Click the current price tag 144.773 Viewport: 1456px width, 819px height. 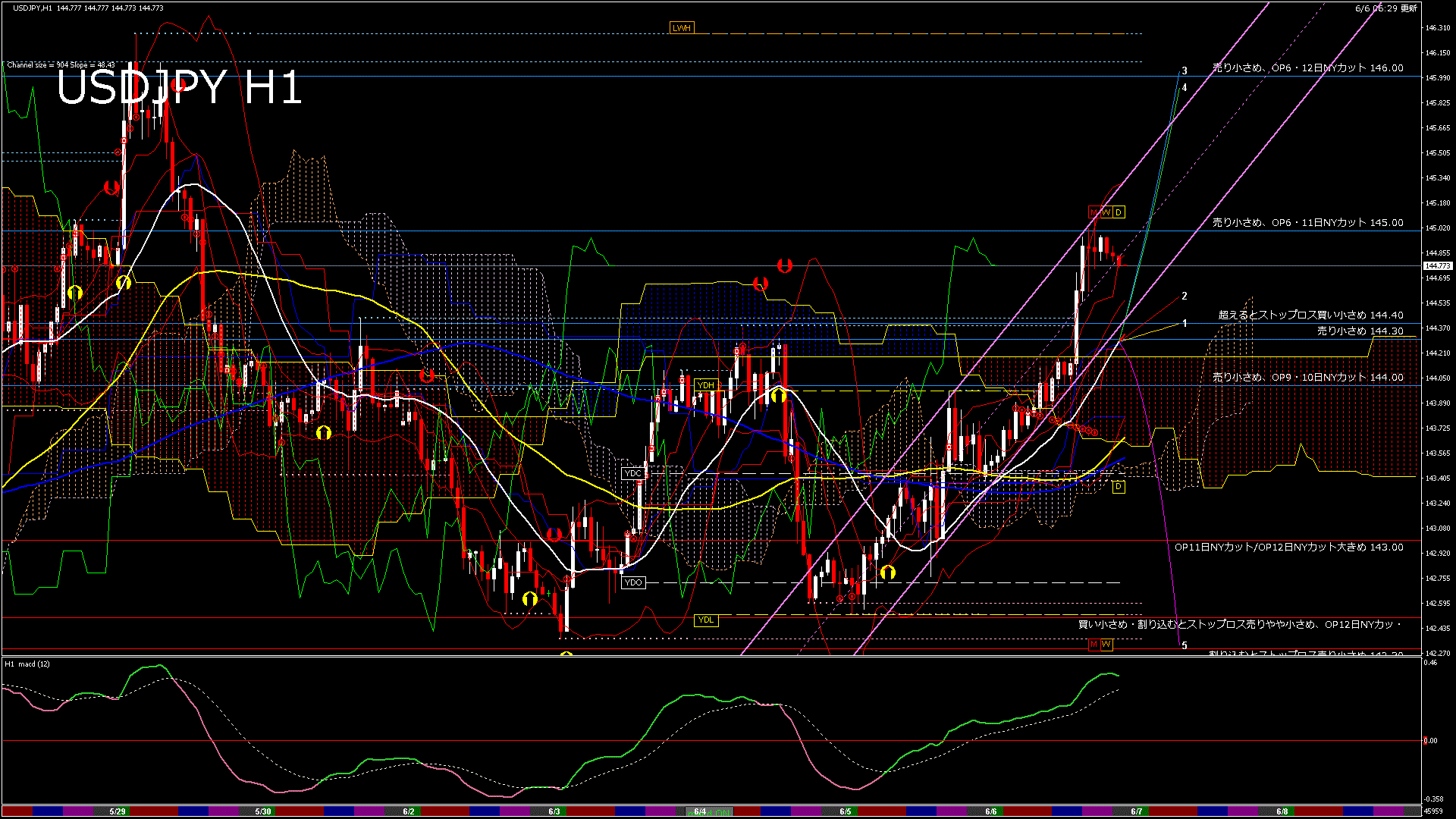(x=1437, y=266)
